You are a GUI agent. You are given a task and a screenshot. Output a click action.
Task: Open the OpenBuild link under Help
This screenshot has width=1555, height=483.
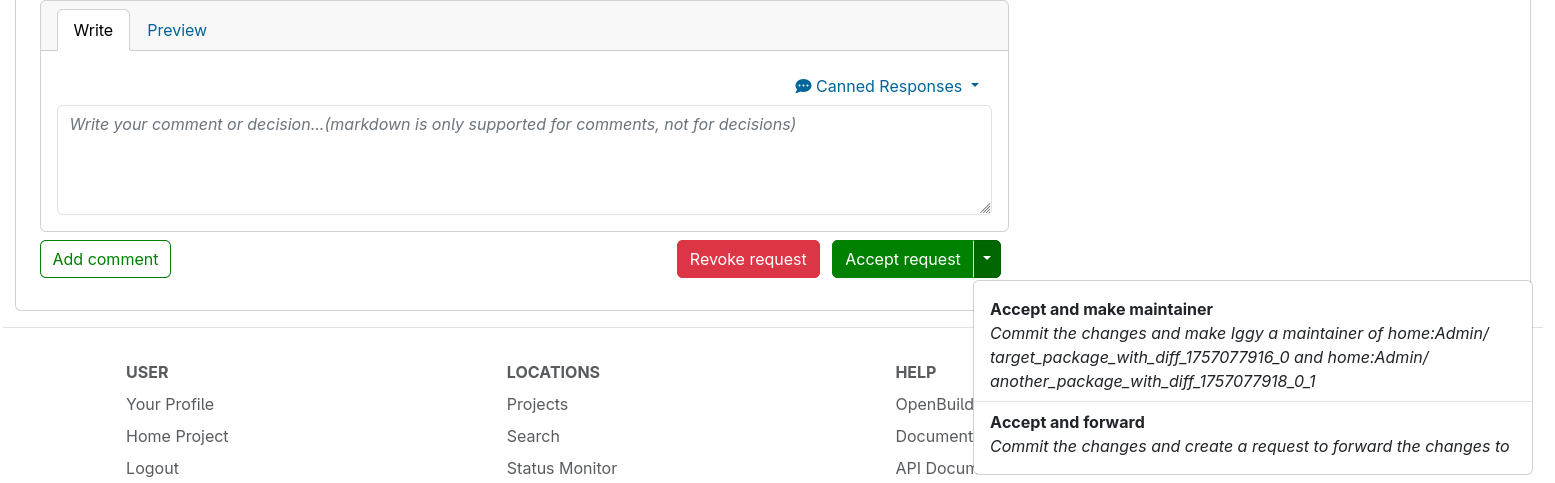pos(934,404)
